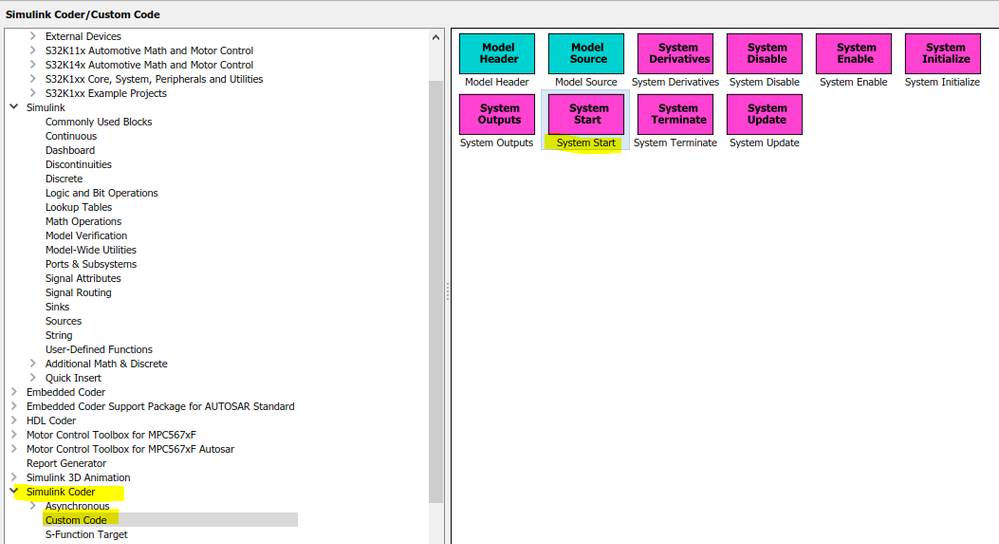Open the Sources library
Viewport: 999px width, 544px height.
click(x=63, y=321)
